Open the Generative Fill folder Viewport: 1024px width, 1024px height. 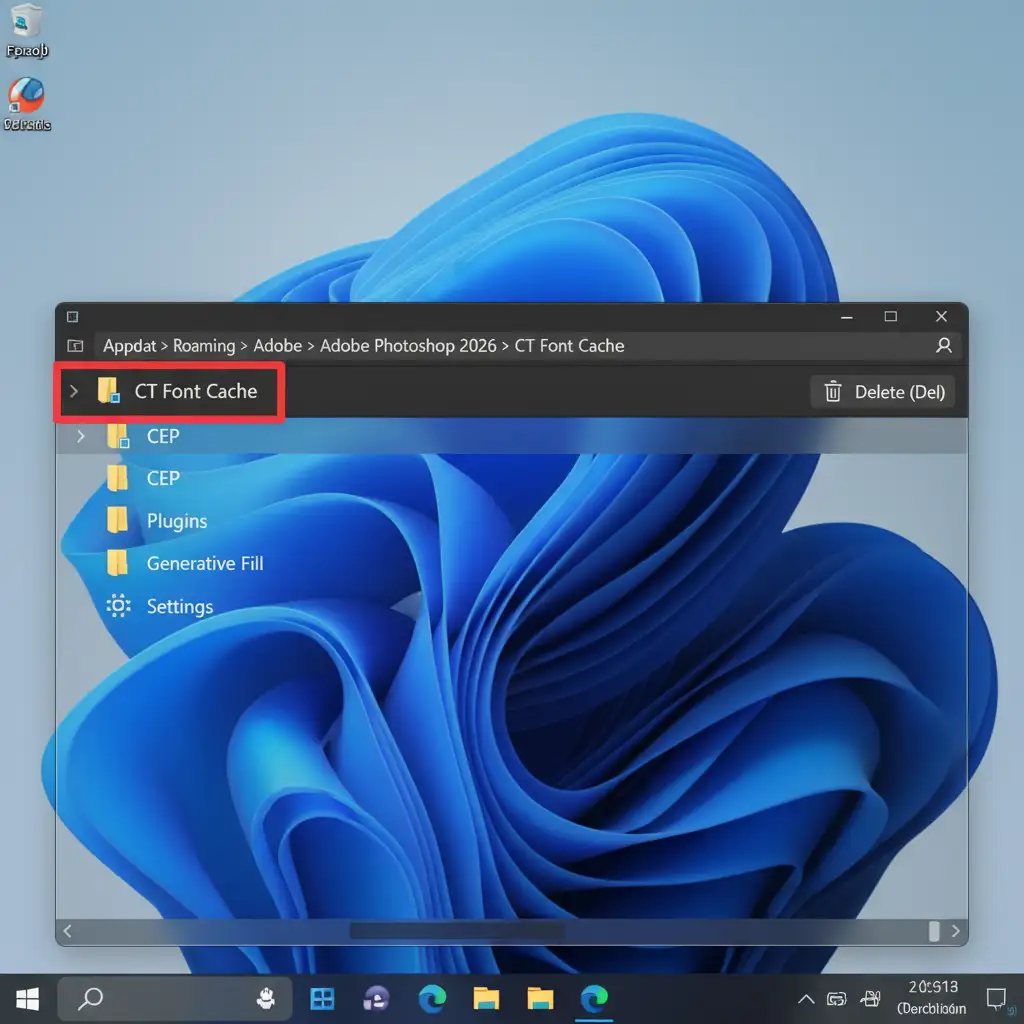click(x=204, y=564)
